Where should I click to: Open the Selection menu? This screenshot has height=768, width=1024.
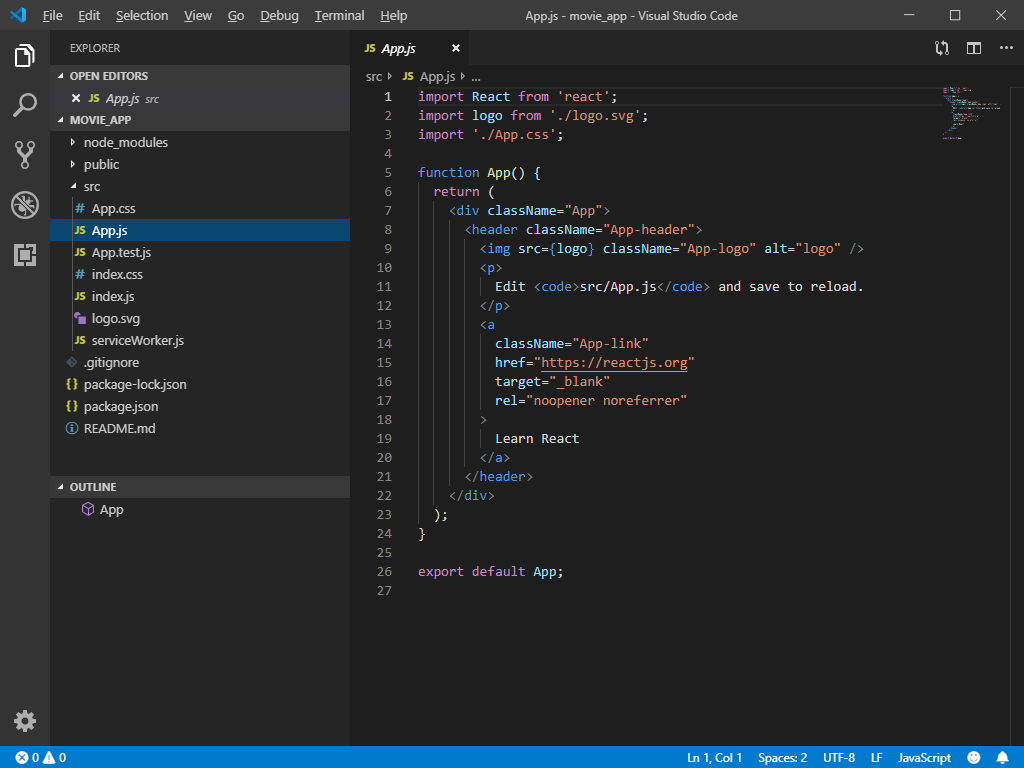(x=142, y=16)
